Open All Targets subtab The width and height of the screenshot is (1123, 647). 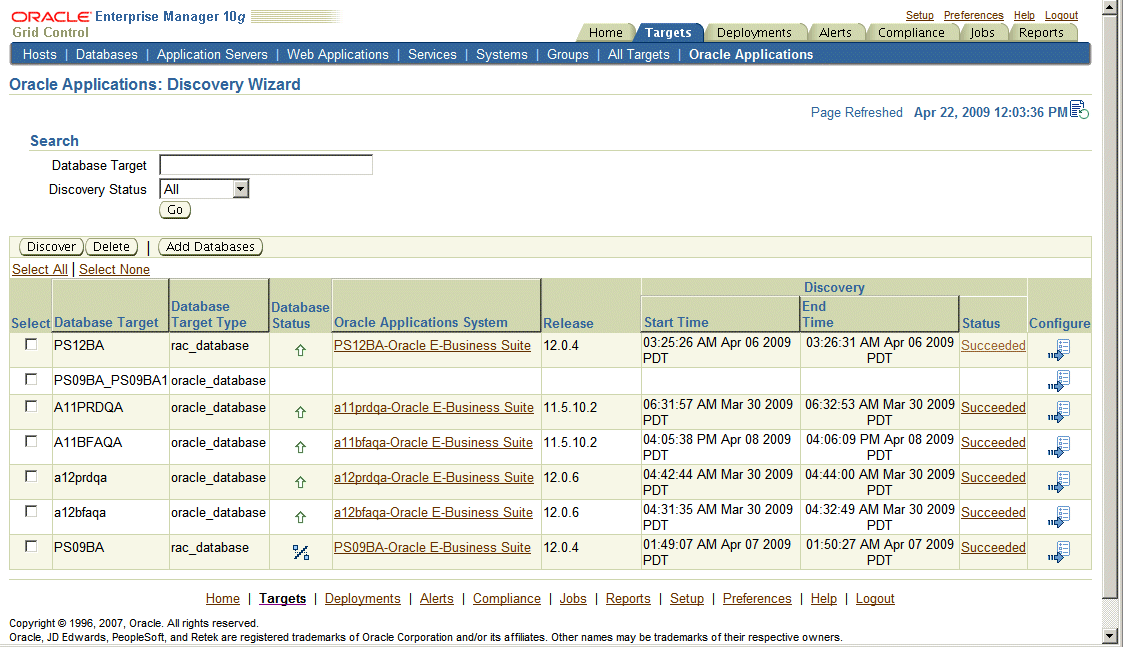pyautogui.click(x=639, y=54)
